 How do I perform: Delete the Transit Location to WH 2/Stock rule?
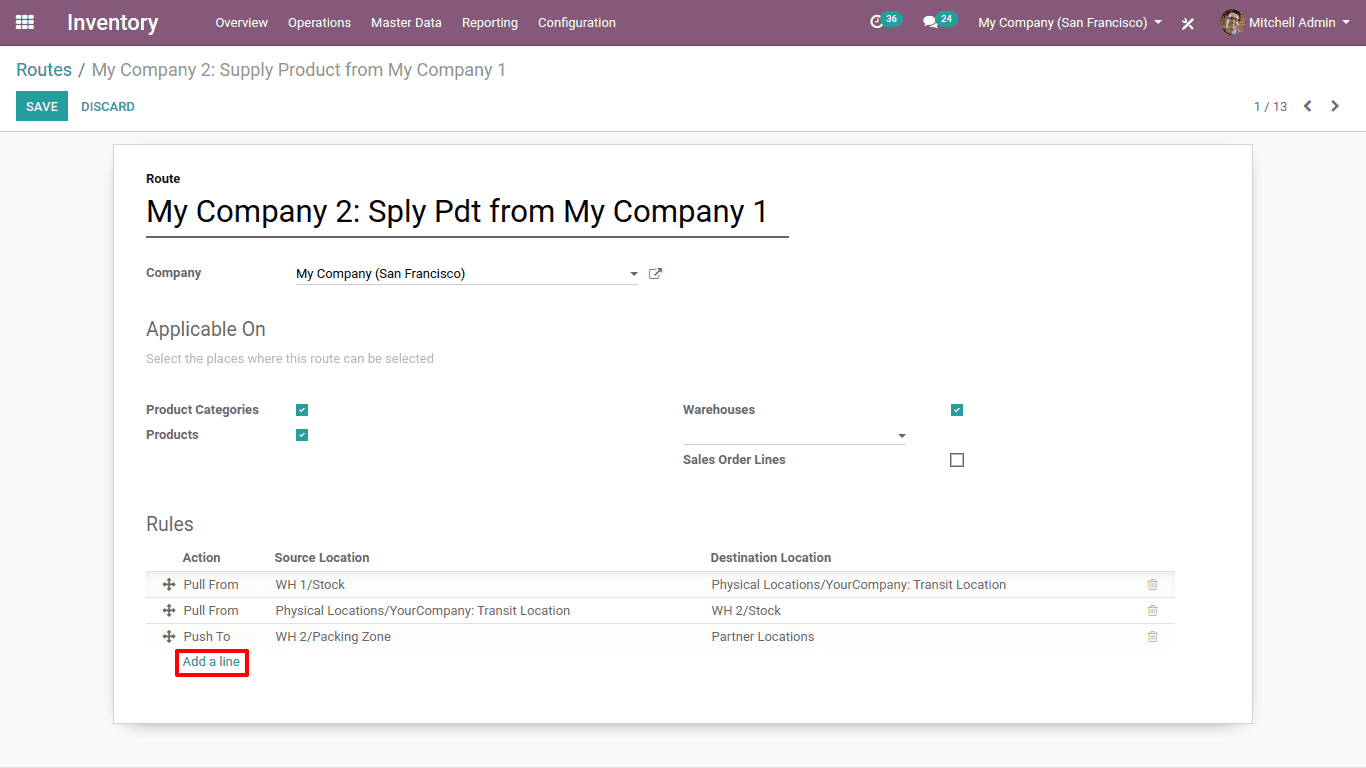[x=1152, y=610]
